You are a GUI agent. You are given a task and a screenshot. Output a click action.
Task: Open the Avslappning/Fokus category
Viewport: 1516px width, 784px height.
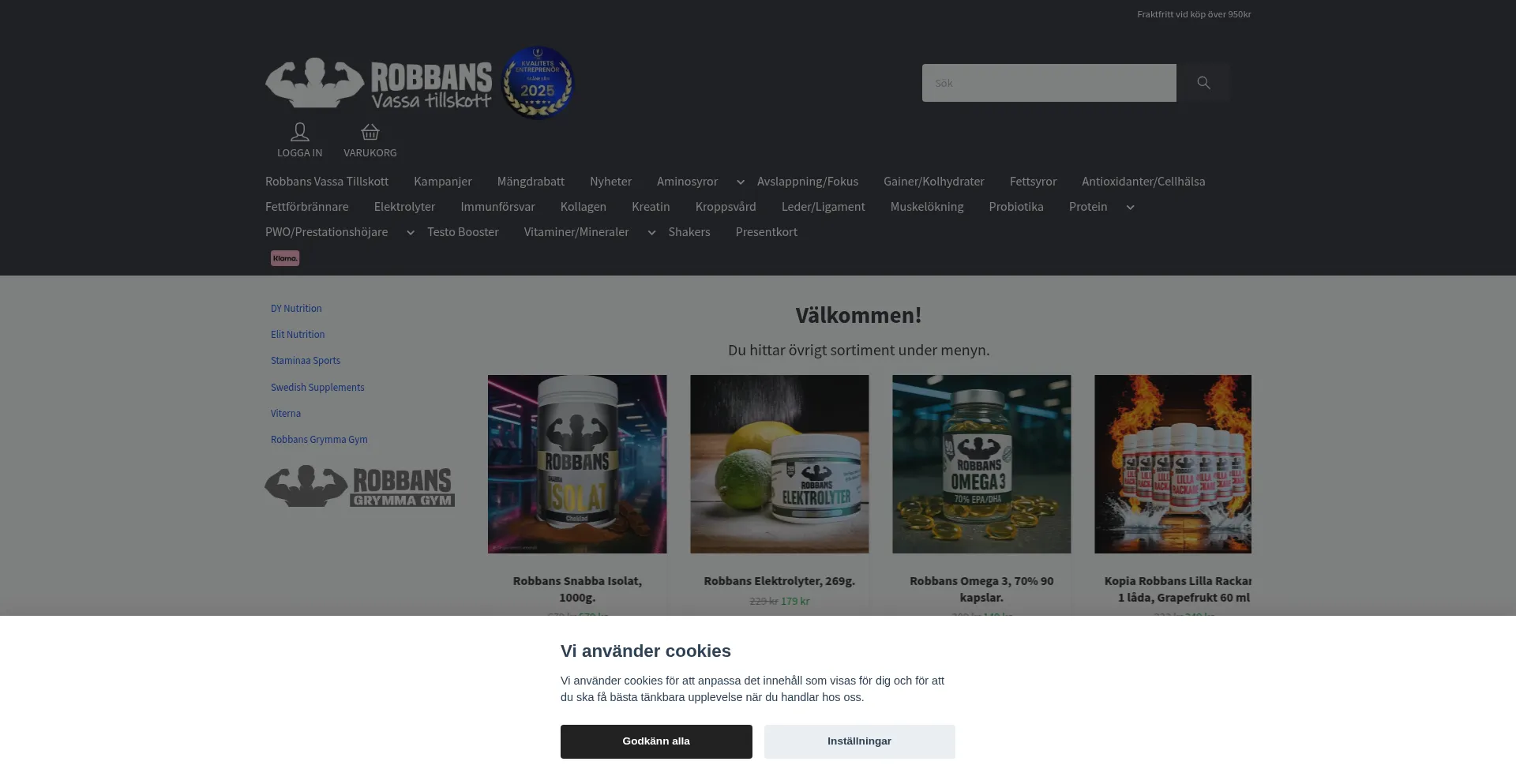pyautogui.click(x=808, y=182)
